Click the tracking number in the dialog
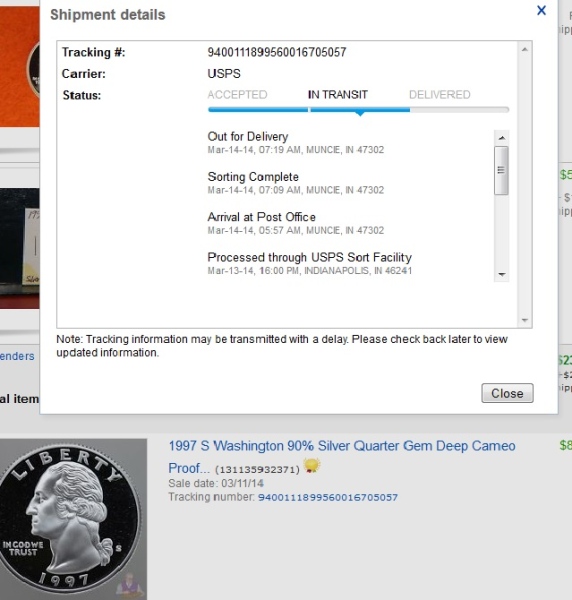572x600 pixels. pos(277,52)
